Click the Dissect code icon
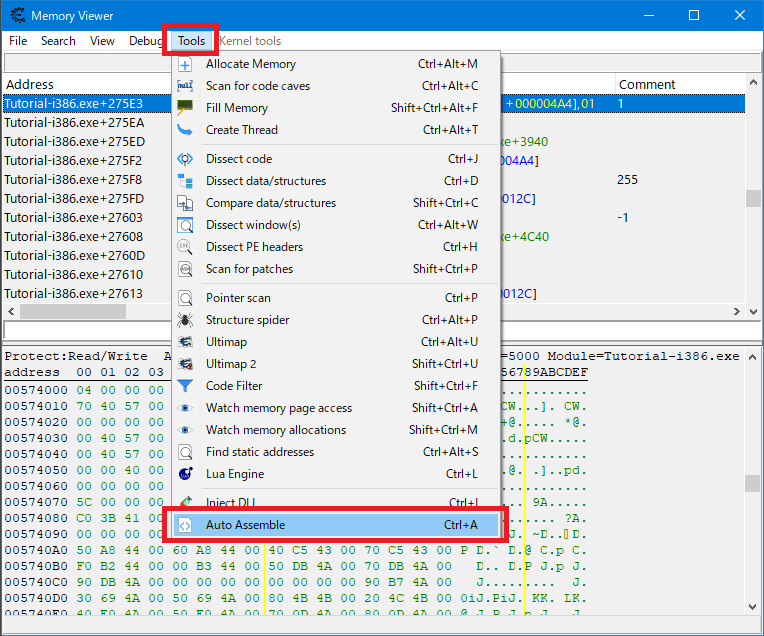This screenshot has width=764, height=636. click(185, 159)
